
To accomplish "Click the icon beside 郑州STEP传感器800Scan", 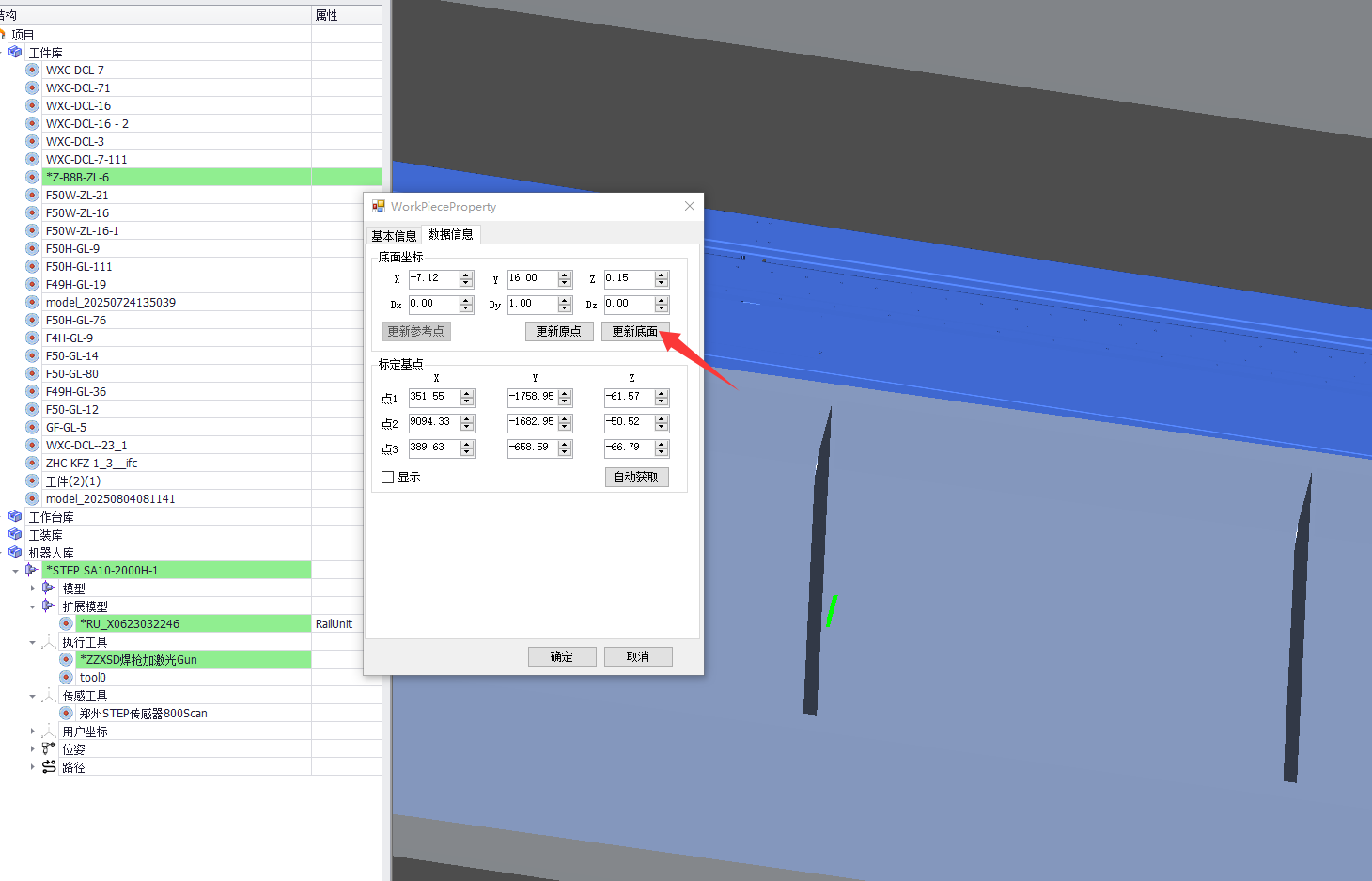I will click(x=66, y=713).
